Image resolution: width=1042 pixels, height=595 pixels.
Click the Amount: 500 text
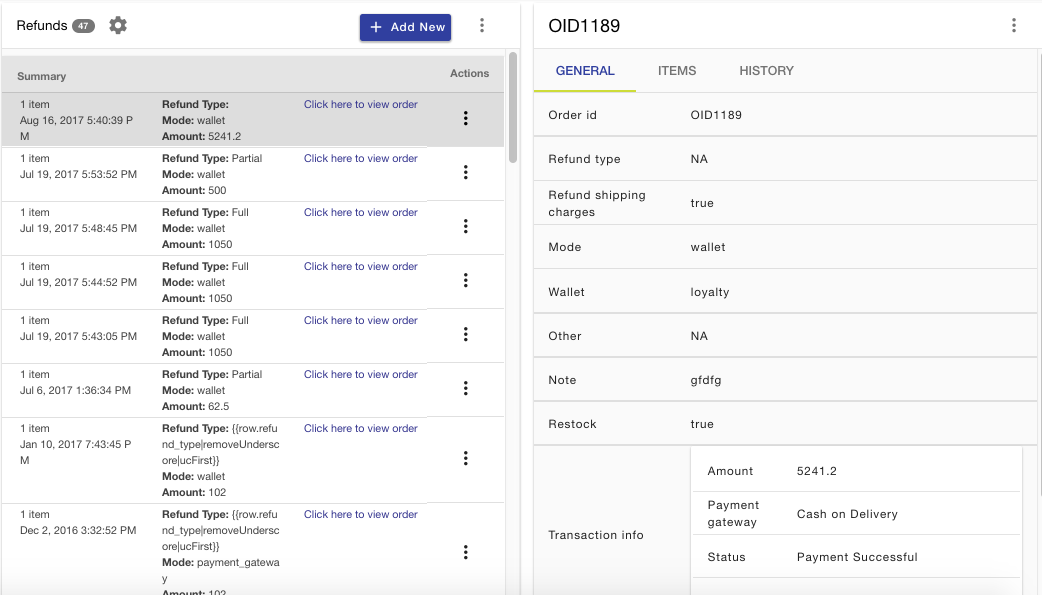click(x=194, y=190)
